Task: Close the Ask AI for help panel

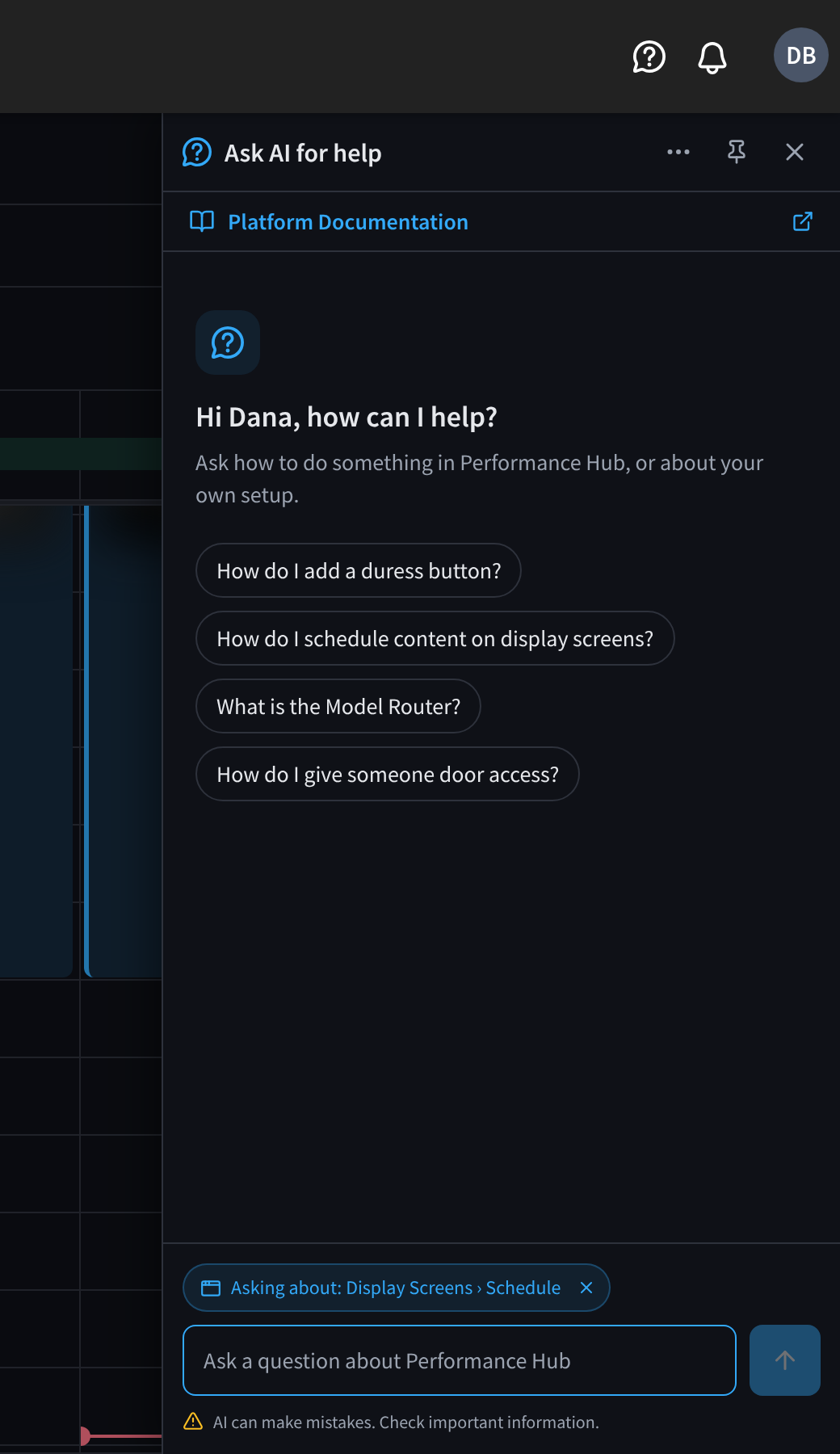Action: [x=795, y=152]
